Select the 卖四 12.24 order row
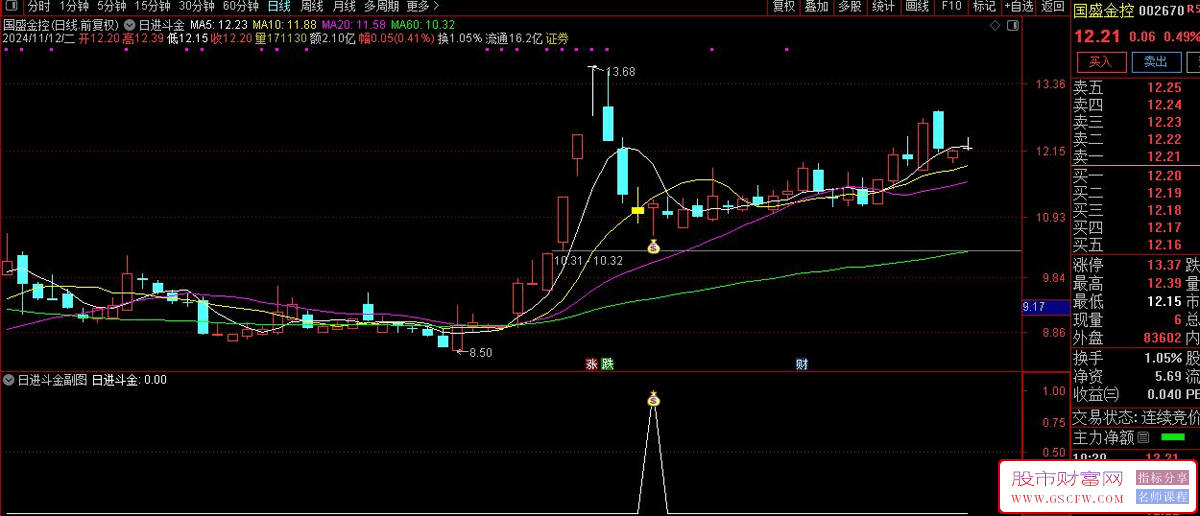This screenshot has height=516, width=1200. (x=1135, y=105)
